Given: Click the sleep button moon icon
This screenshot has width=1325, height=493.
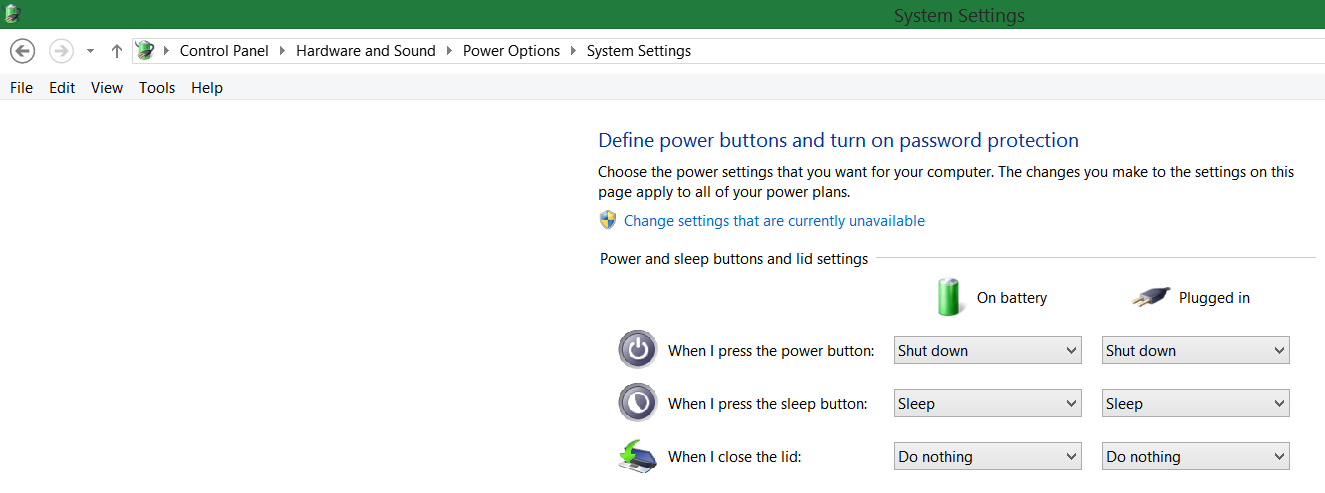Looking at the screenshot, I should tap(637, 403).
